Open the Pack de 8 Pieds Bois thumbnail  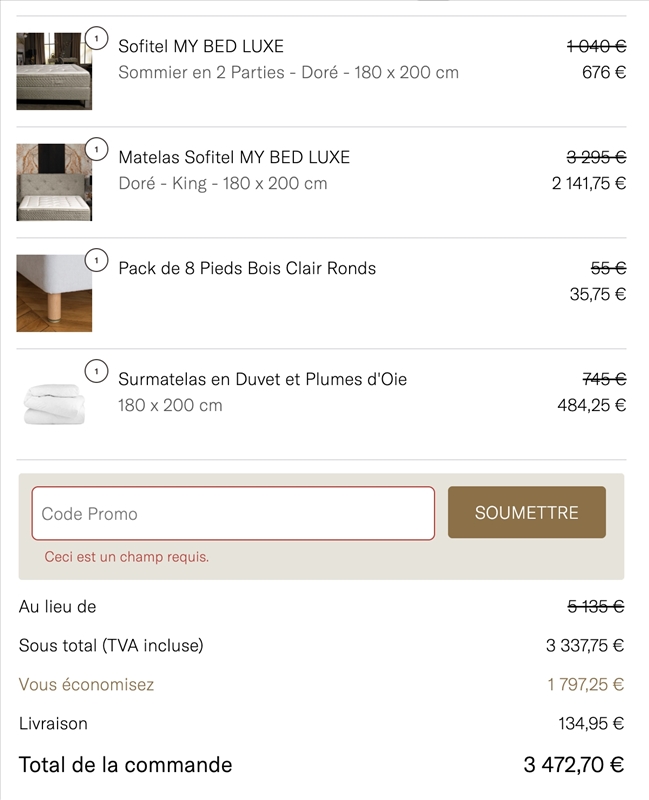click(54, 291)
